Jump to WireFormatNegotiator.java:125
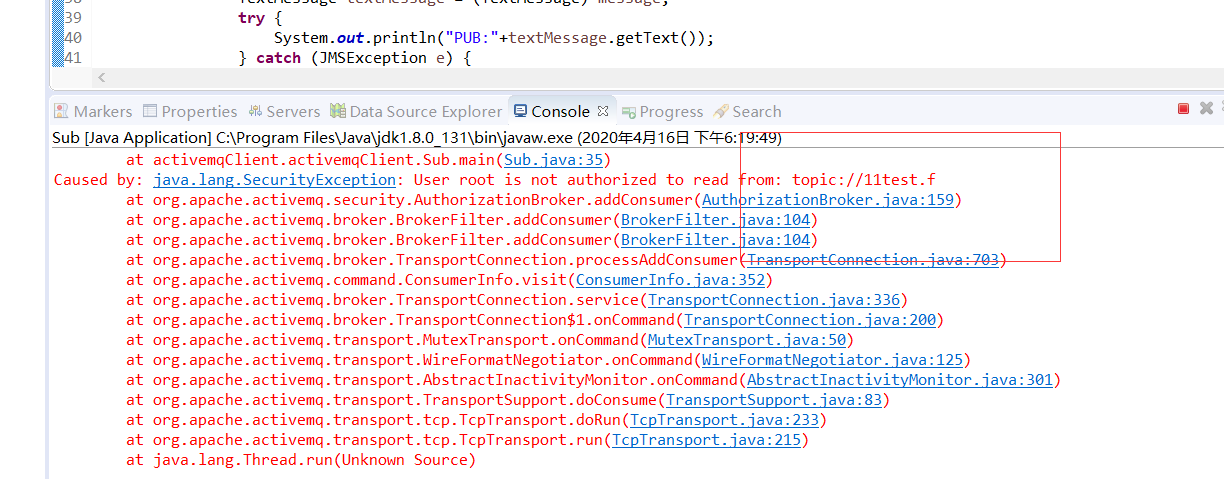Screen dimensions: 1224x479 [832, 360]
